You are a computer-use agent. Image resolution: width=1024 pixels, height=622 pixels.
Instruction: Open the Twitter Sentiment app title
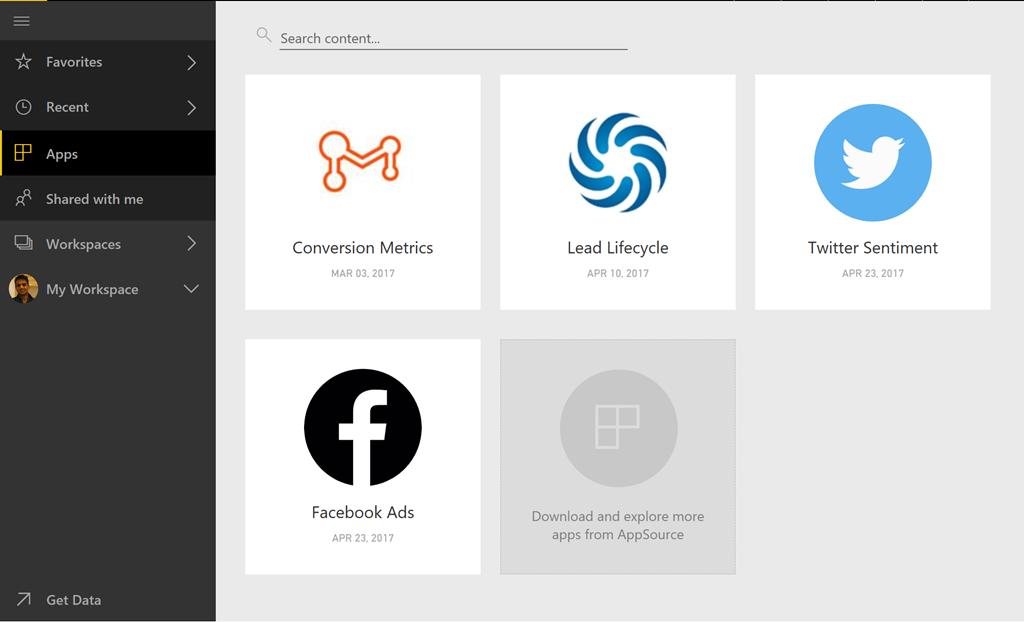click(872, 248)
